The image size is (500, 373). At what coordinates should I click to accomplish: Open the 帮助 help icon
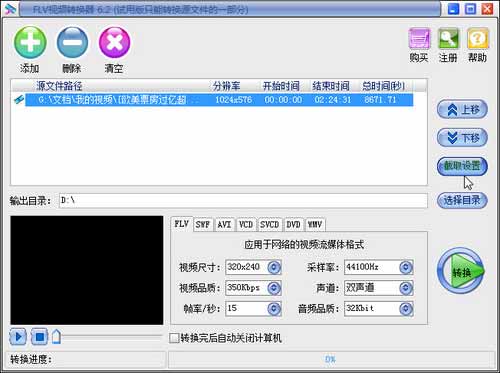point(478,39)
